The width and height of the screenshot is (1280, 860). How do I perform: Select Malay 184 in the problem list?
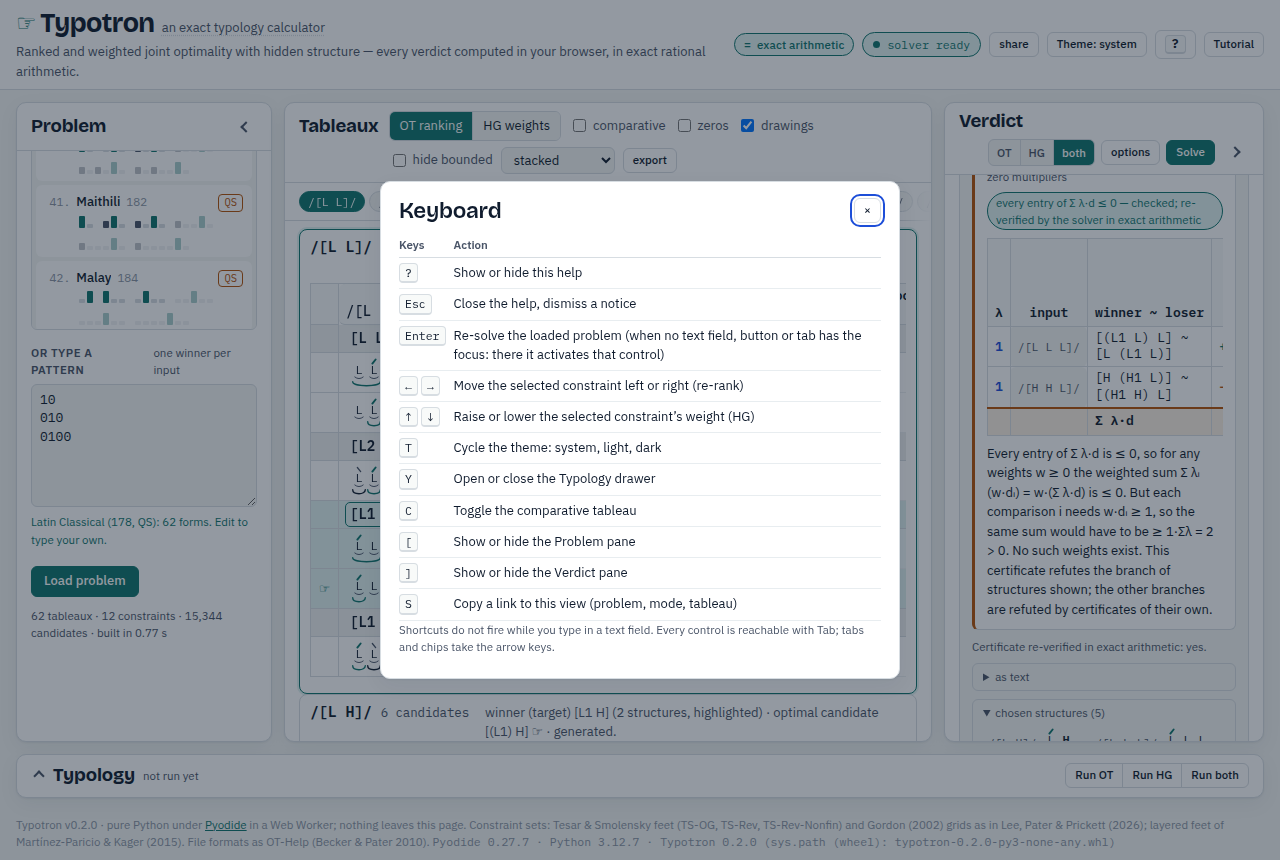(x=144, y=293)
